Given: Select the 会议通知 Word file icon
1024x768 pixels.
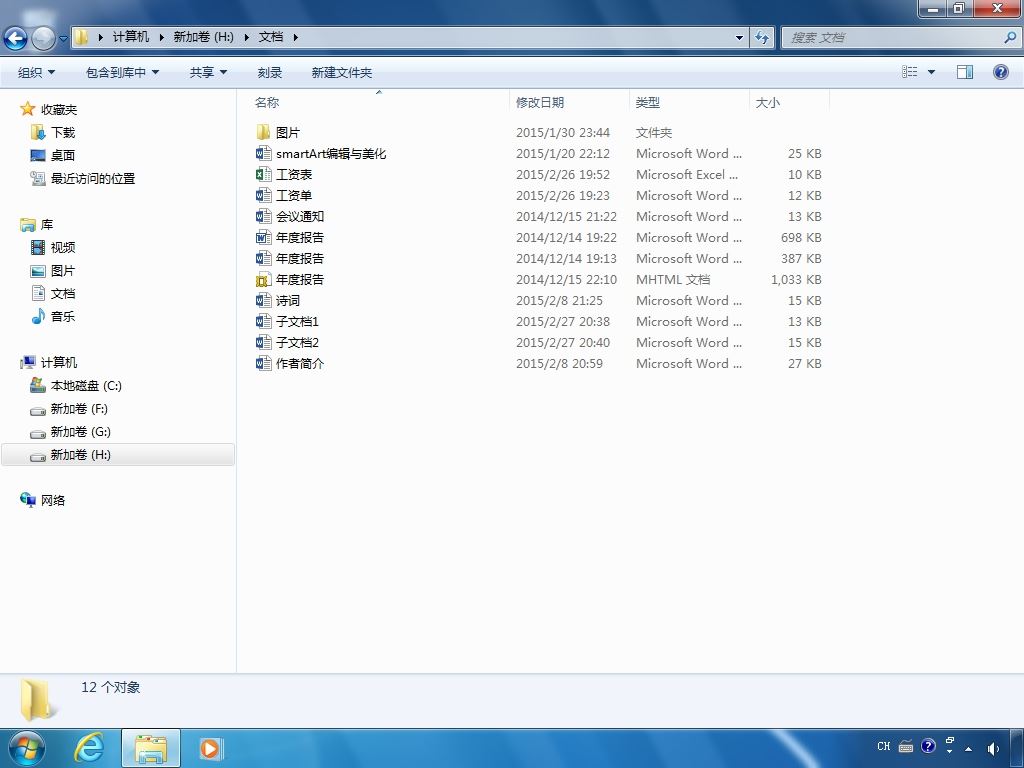Looking at the screenshot, I should pos(263,216).
